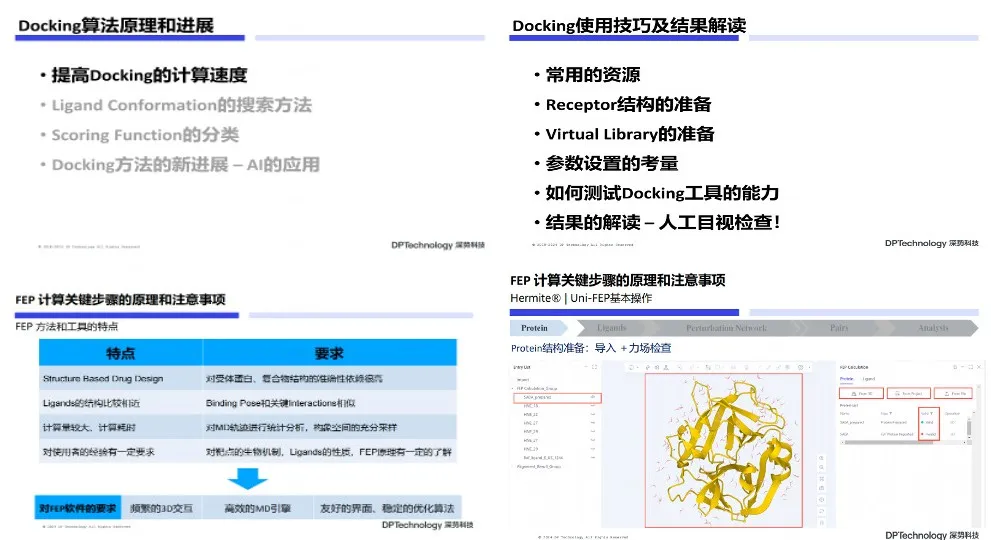Screen dimensions: 991x540
Task: Collapse the FEP Calculation Group tree node
Action: [x=514, y=388]
